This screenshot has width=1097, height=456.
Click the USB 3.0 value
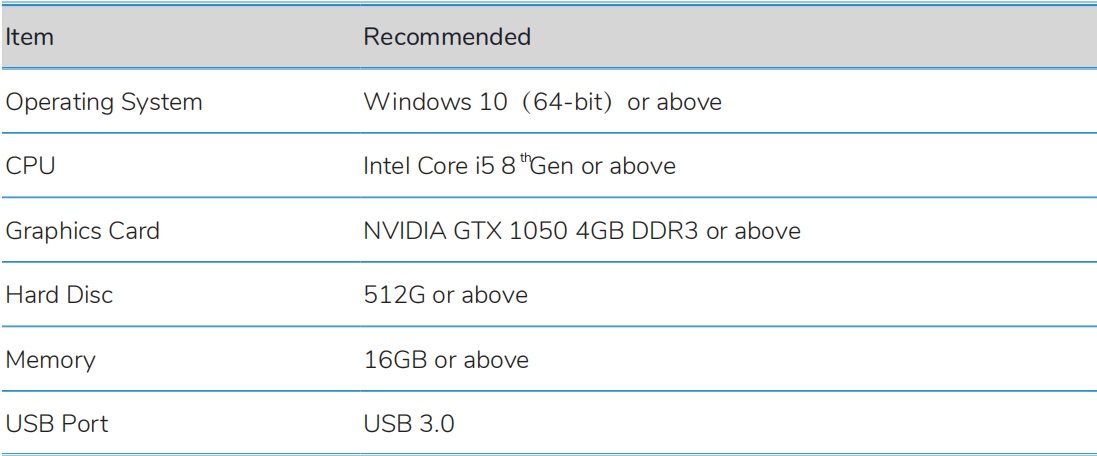pyautogui.click(x=409, y=424)
